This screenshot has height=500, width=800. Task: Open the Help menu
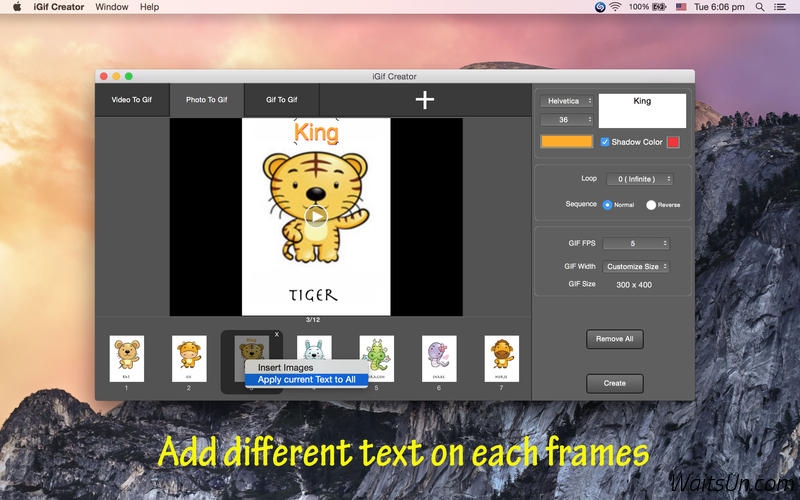tap(149, 7)
